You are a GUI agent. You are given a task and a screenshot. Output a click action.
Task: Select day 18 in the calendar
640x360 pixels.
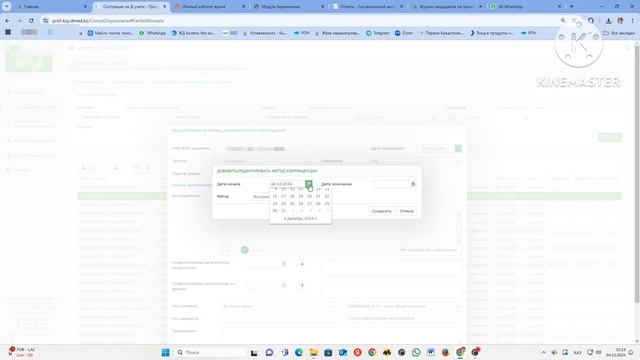point(292,196)
